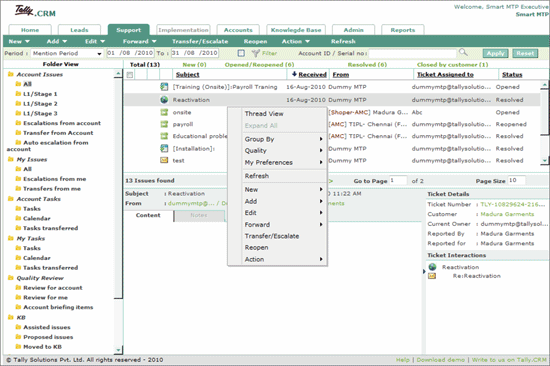Expand Group By submenu in context menu
The height and width of the screenshot is (366, 550).
[x=283, y=139]
